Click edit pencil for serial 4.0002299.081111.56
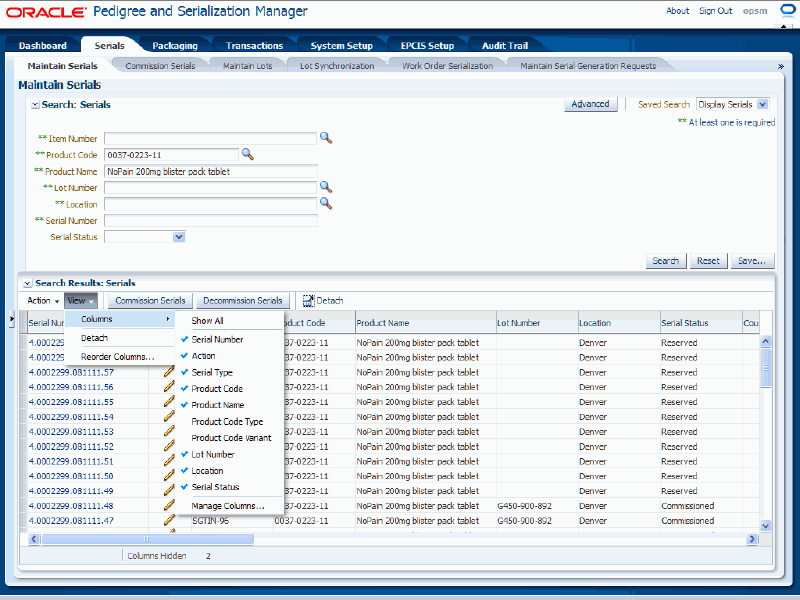Screen dimensions: 800x600 (169, 387)
